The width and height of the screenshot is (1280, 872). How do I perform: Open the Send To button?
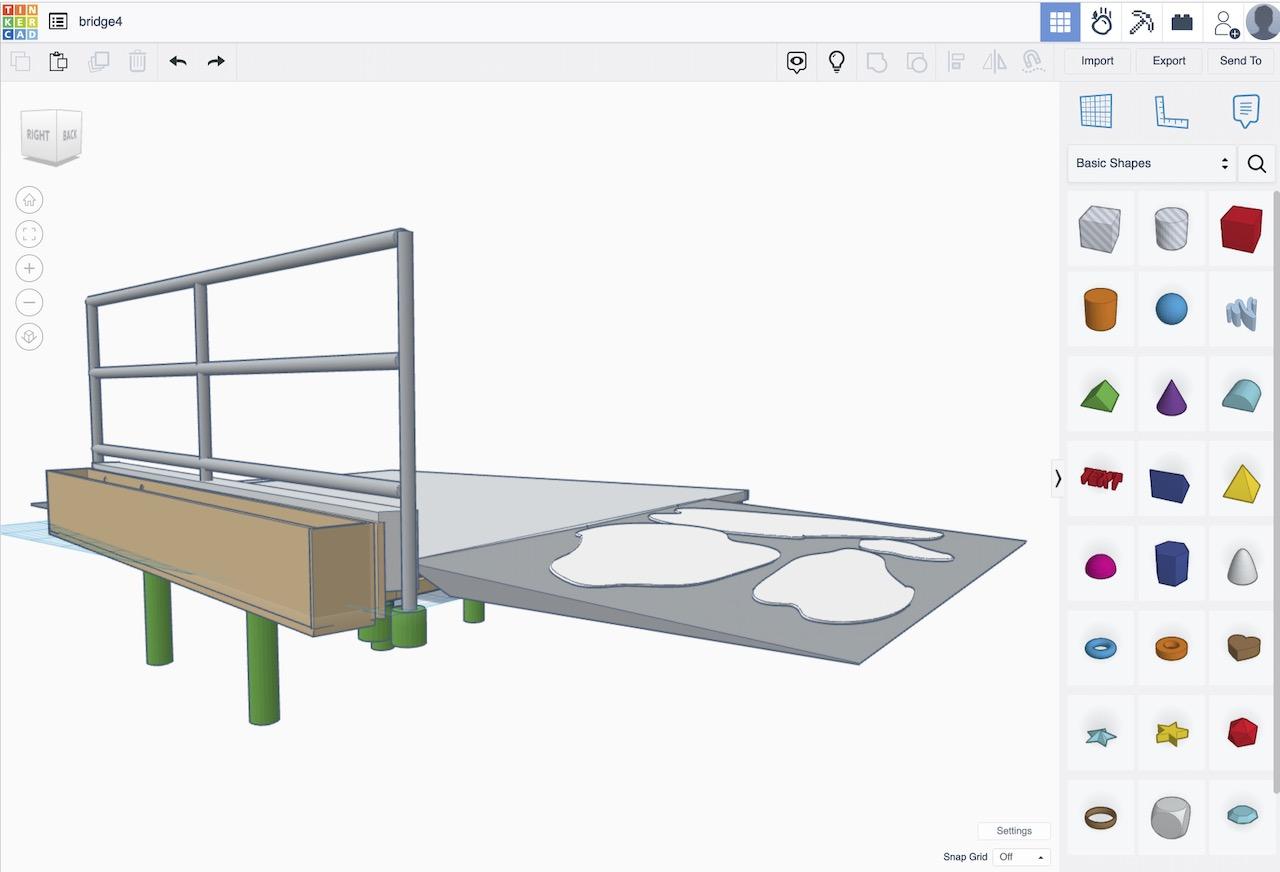(x=1240, y=61)
